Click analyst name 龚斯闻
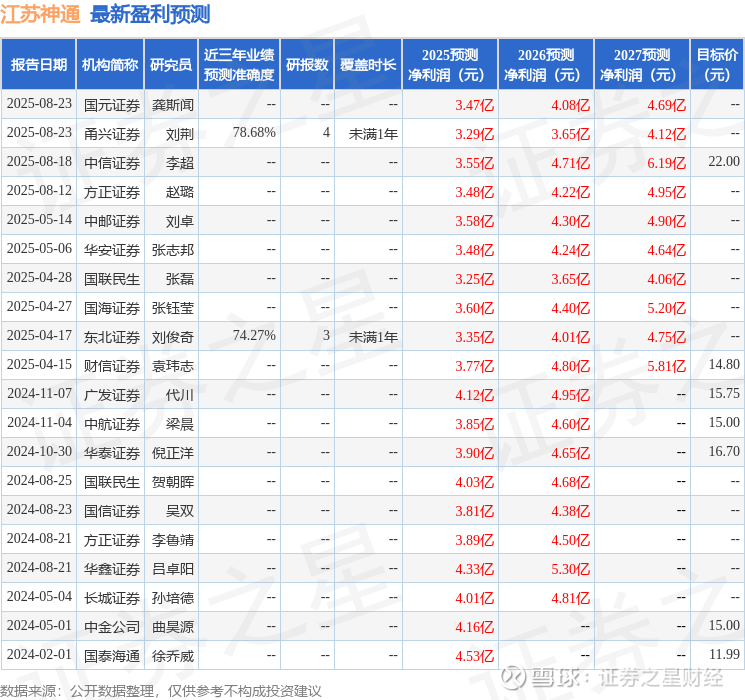The image size is (745, 700). (172, 105)
